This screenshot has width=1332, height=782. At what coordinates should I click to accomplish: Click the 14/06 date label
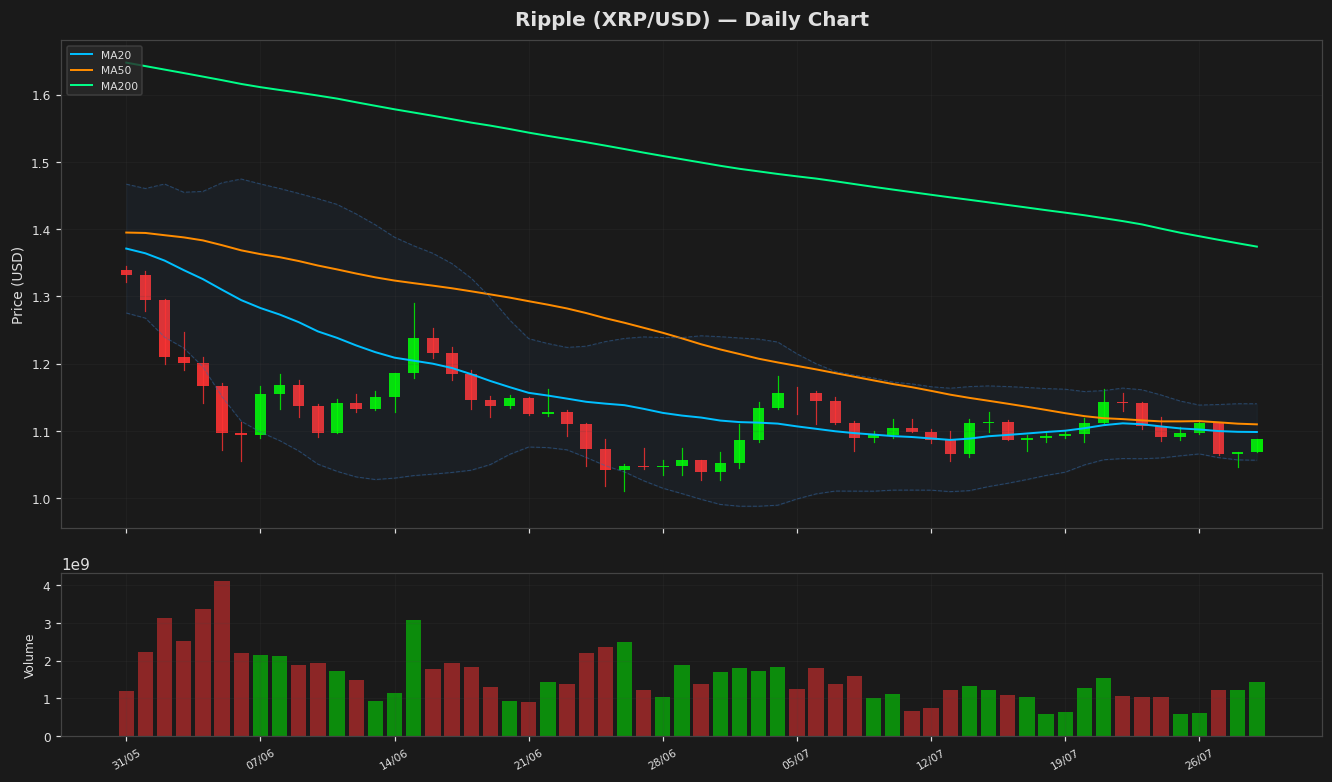click(394, 760)
